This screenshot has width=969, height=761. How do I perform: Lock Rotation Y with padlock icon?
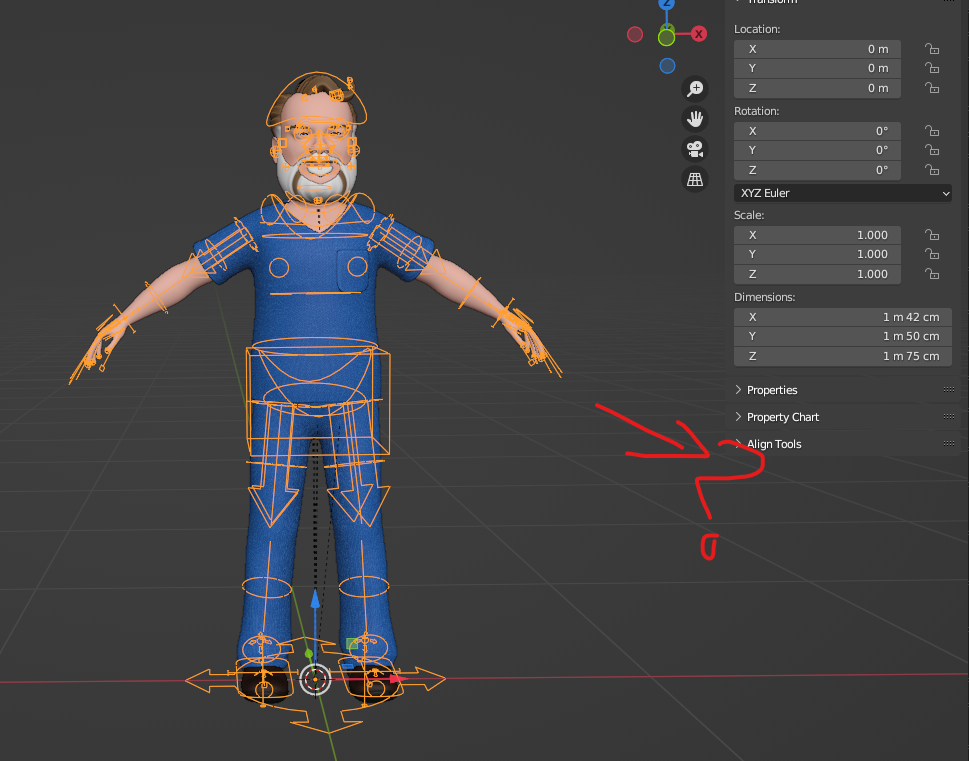(x=932, y=150)
